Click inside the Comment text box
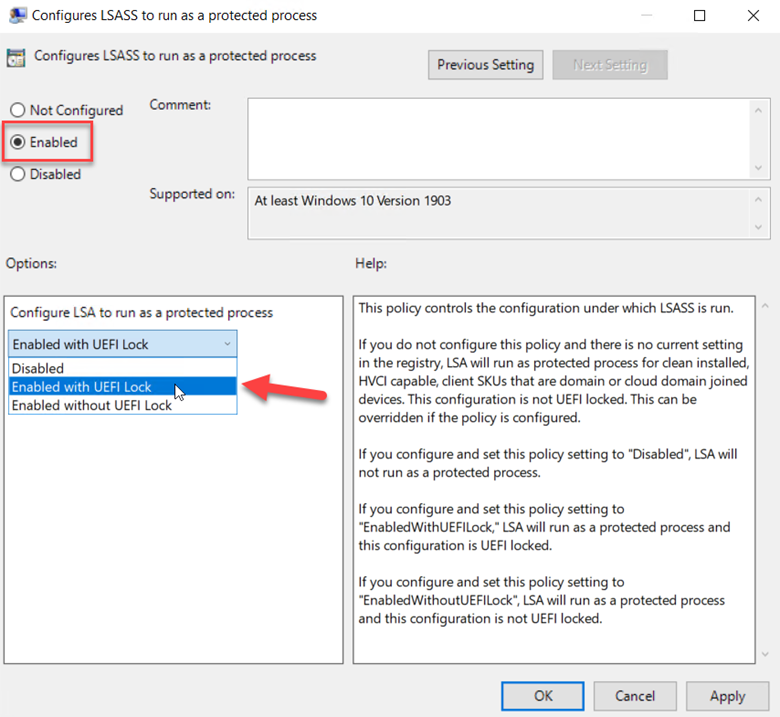The height and width of the screenshot is (717, 780). pyautogui.click(x=499, y=139)
